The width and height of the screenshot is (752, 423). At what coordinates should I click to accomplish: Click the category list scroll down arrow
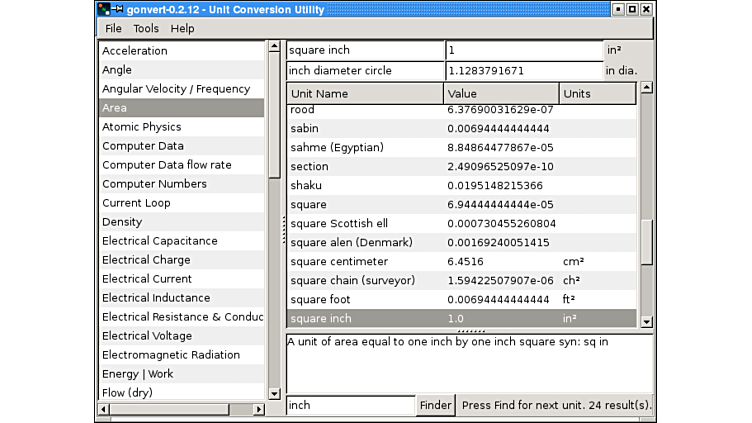coord(274,394)
